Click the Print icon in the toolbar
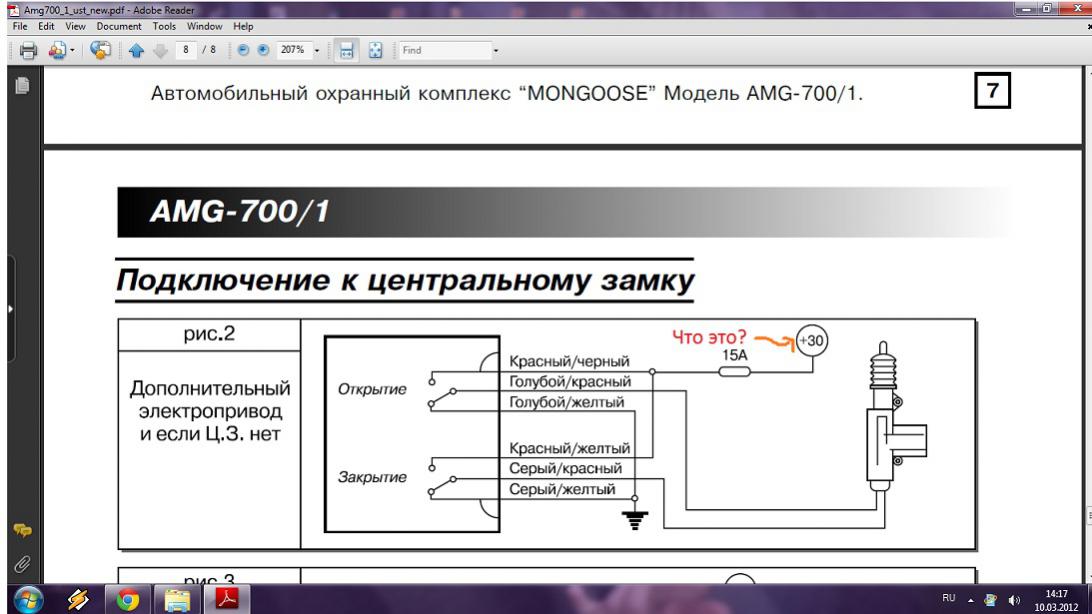Screen dimensions: 1092x614 28,50
